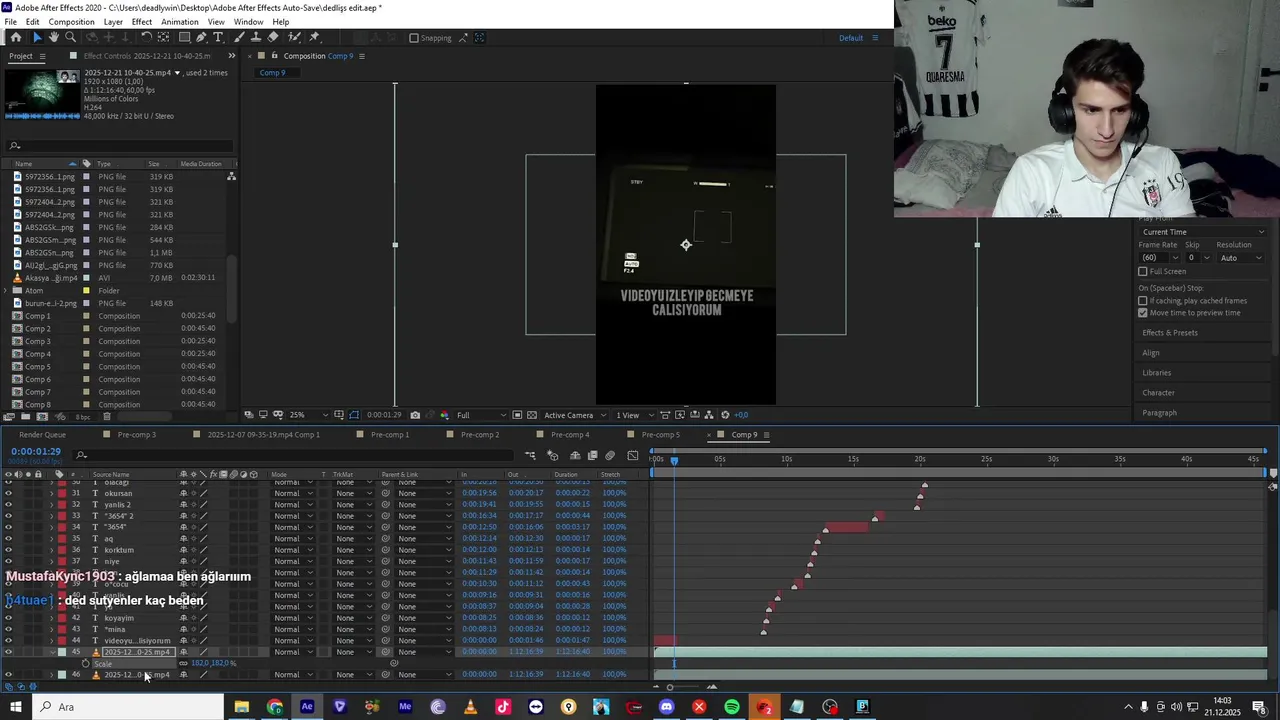Select the Hand tool

click(53, 37)
